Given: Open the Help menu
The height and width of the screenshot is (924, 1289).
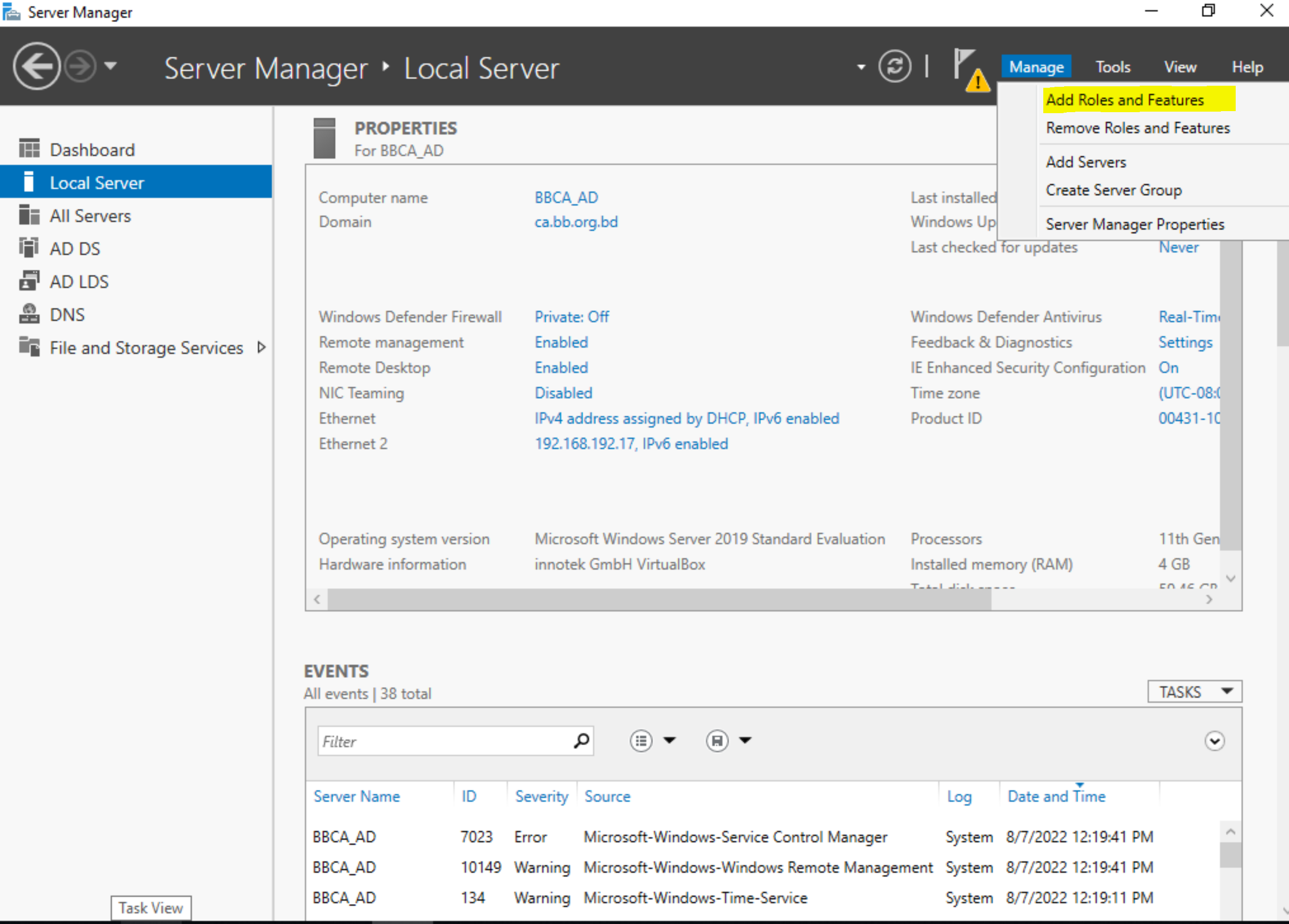Looking at the screenshot, I should point(1247,67).
